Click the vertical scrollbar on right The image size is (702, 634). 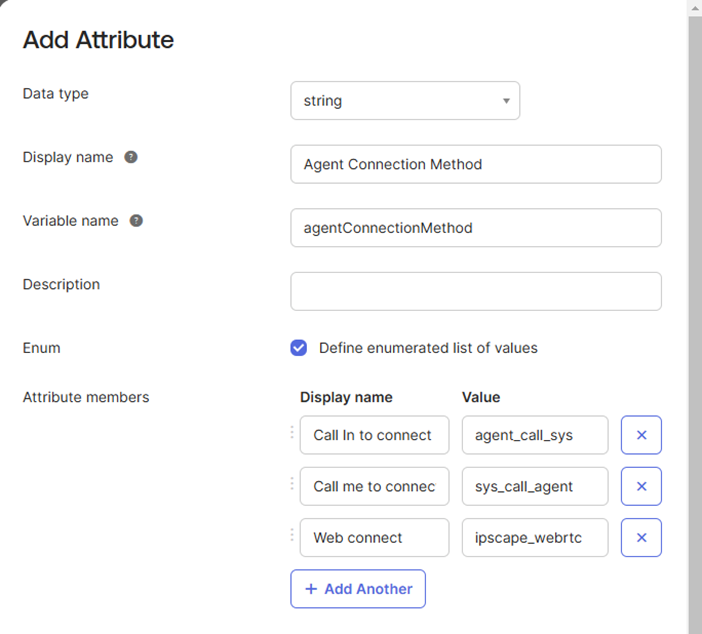tap(694, 300)
